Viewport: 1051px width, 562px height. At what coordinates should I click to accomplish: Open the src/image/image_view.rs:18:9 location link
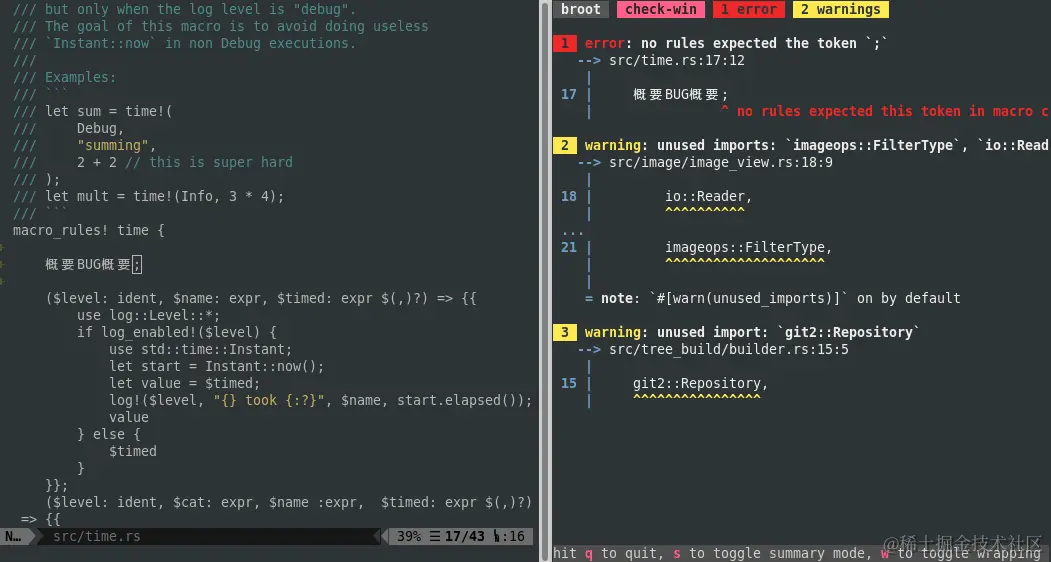(721, 162)
